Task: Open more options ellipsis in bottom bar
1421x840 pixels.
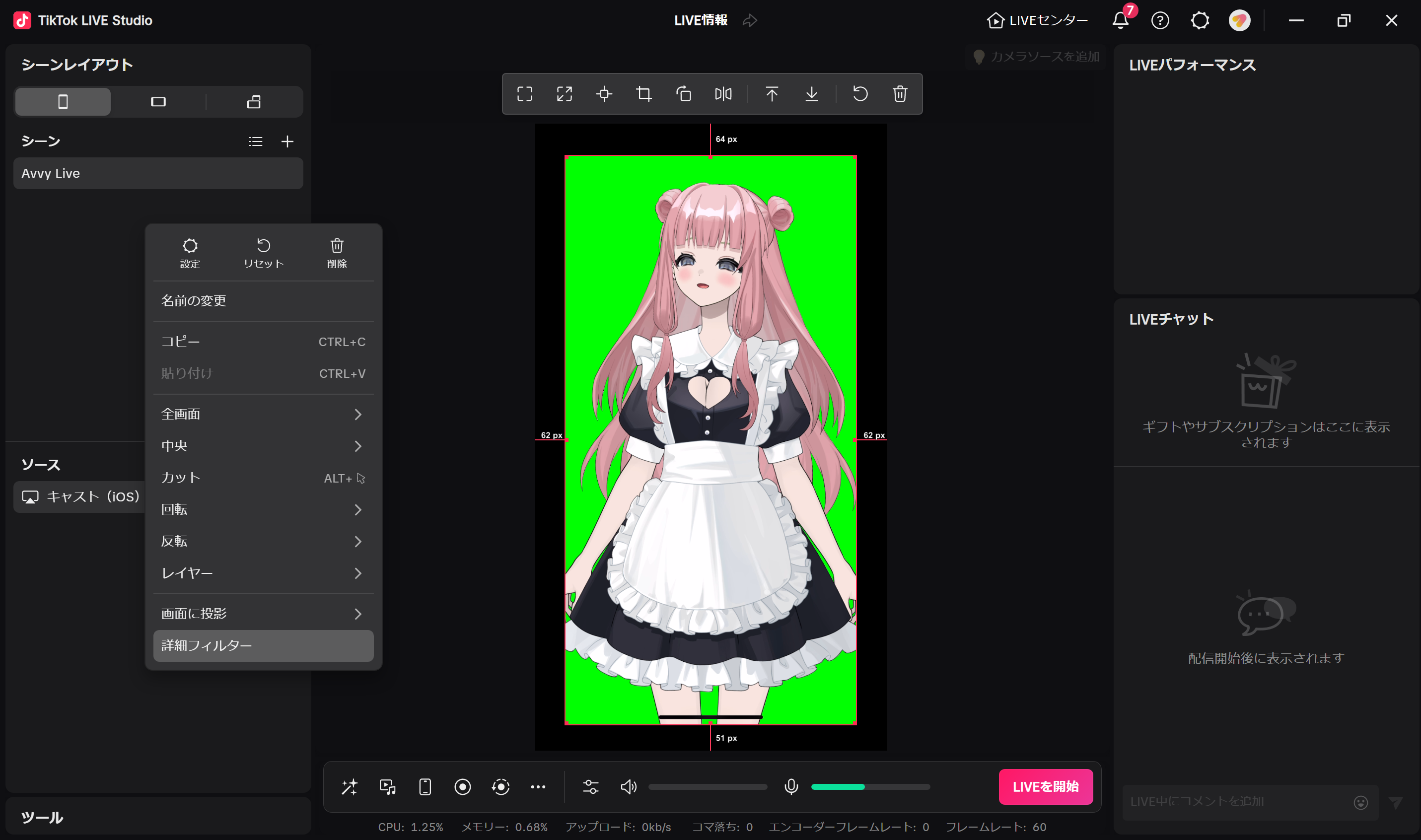Action: click(538, 787)
